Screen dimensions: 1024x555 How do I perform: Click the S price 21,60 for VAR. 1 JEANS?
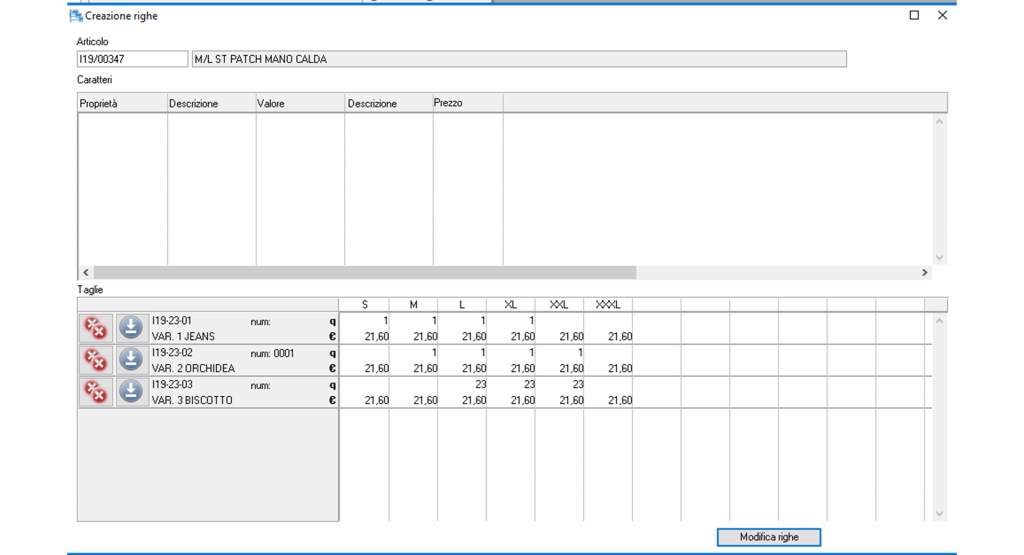[377, 337]
